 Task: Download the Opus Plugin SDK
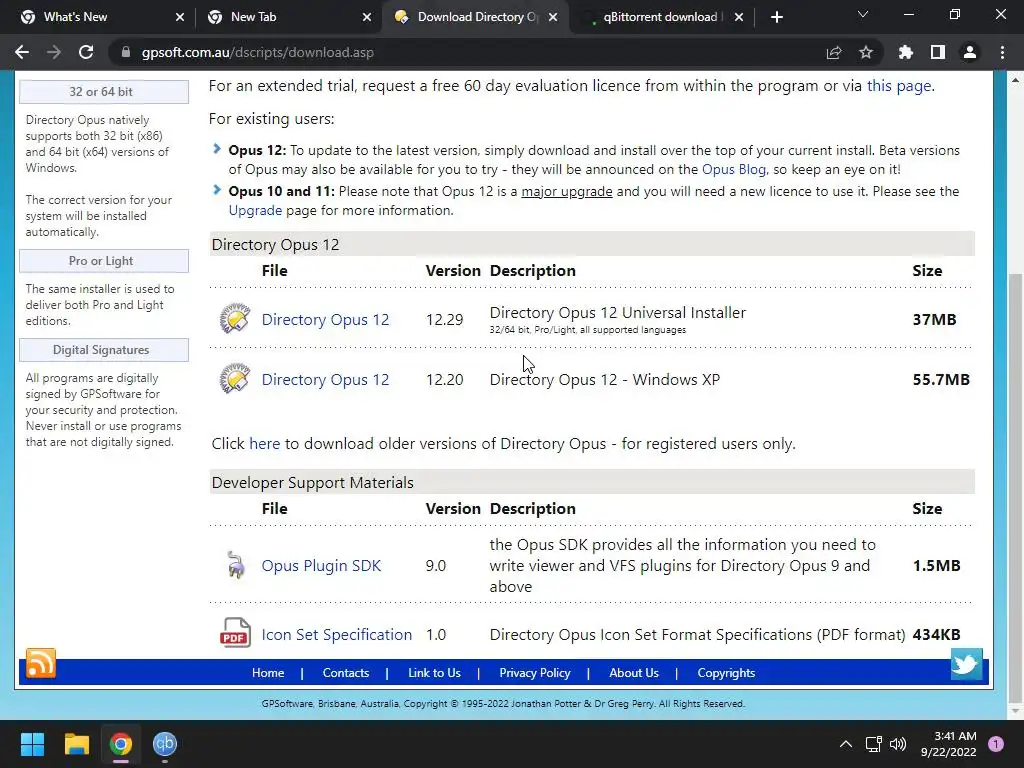pyautogui.click(x=321, y=566)
